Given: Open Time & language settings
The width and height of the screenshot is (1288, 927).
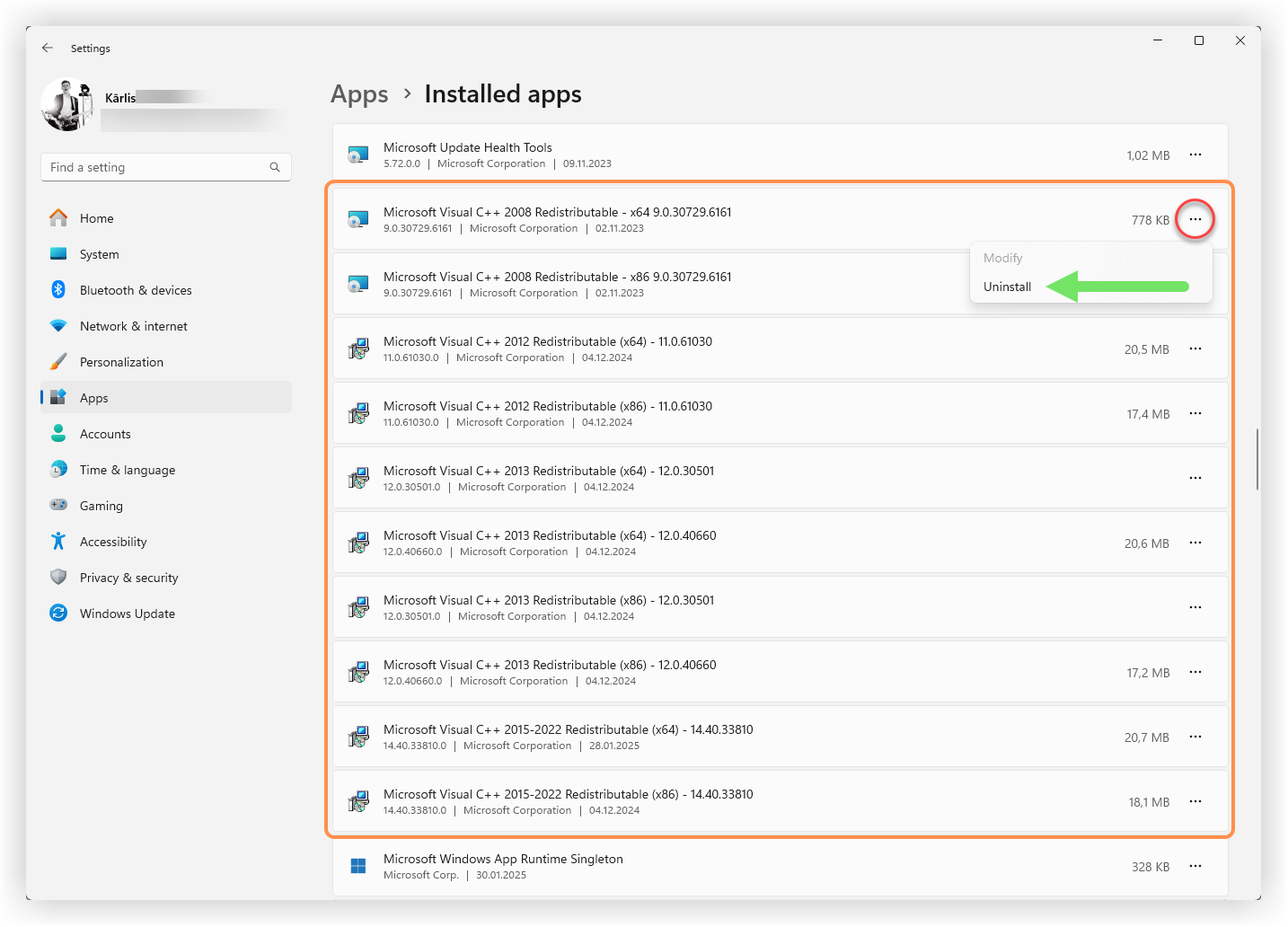Looking at the screenshot, I should coord(166,470).
